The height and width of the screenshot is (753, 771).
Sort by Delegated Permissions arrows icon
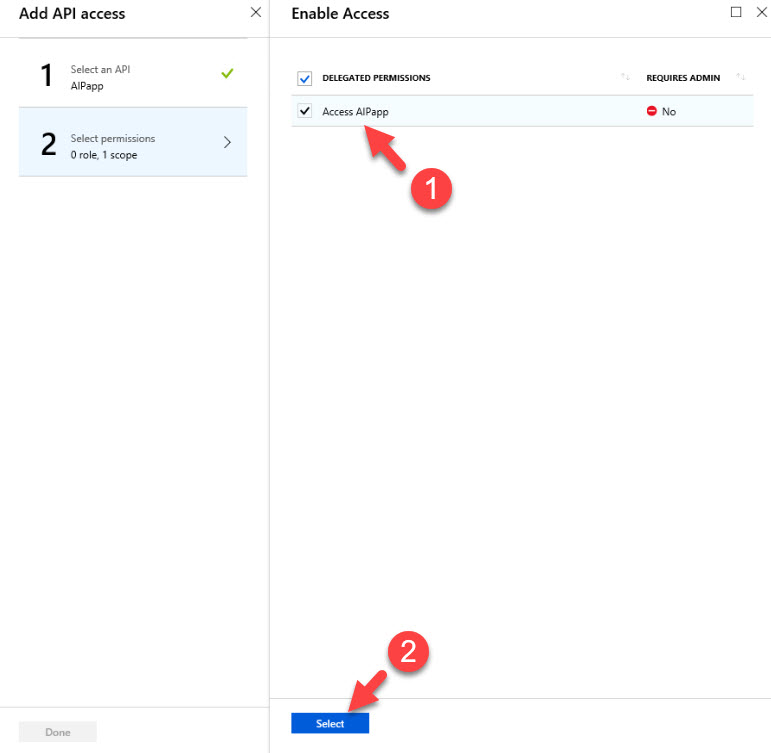coord(625,77)
